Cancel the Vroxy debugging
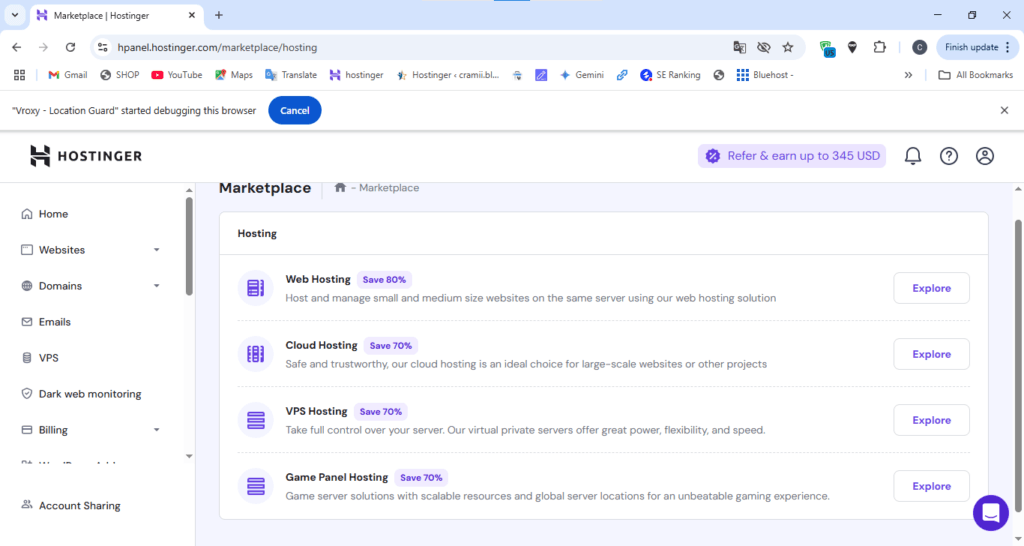 tap(295, 110)
